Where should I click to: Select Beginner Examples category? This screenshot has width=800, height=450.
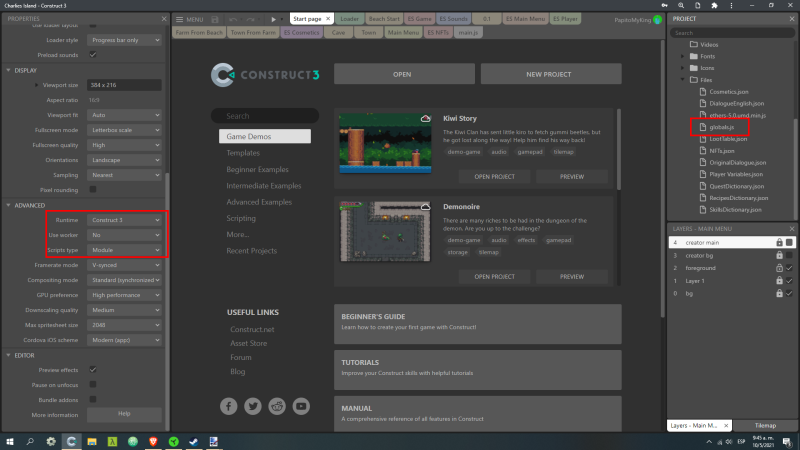(257, 169)
